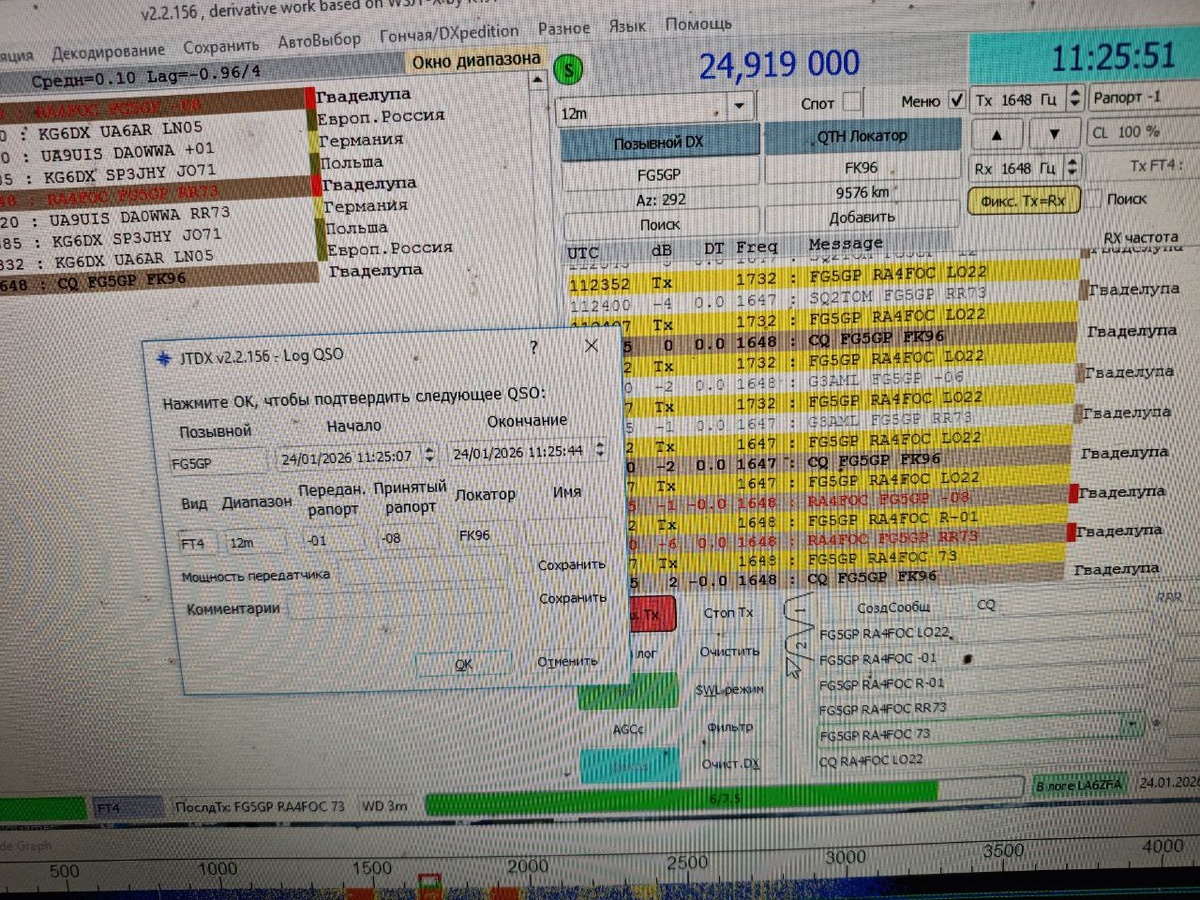The width and height of the screenshot is (1200, 900).
Task: Open the Декодирование menu
Action: pos(108,50)
